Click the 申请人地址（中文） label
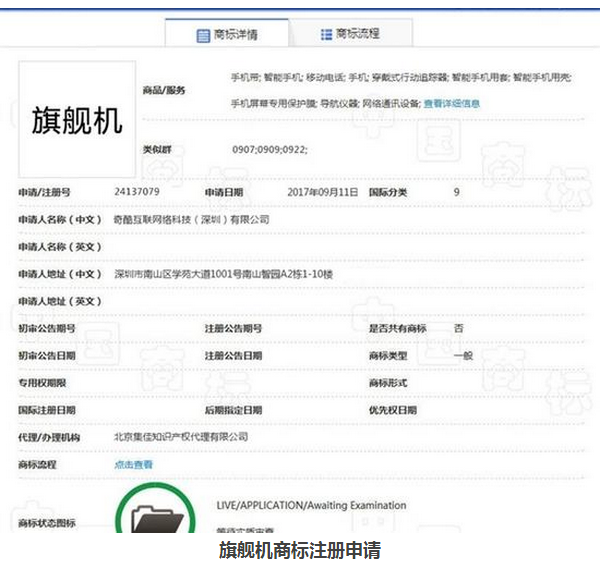Image resolution: width=602 pixels, height=572 pixels. 60,274
